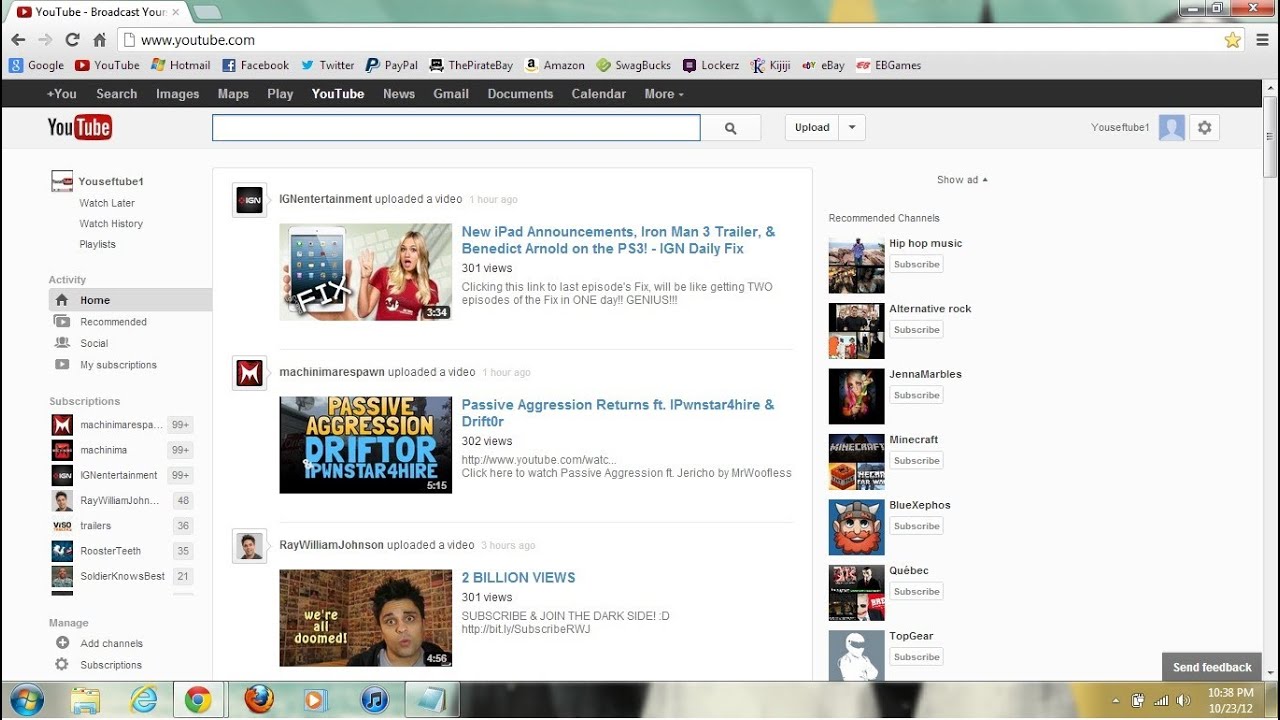Open the Twitter bookmark

click(328, 65)
